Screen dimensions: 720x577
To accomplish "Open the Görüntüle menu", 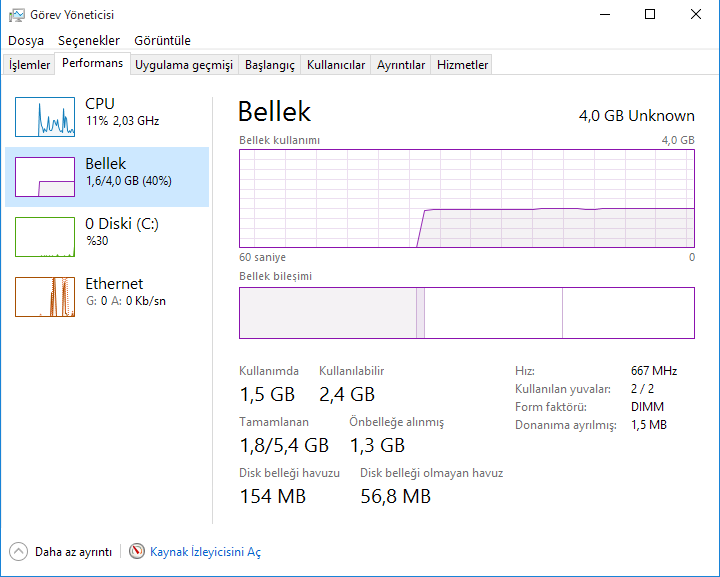I will (x=162, y=41).
